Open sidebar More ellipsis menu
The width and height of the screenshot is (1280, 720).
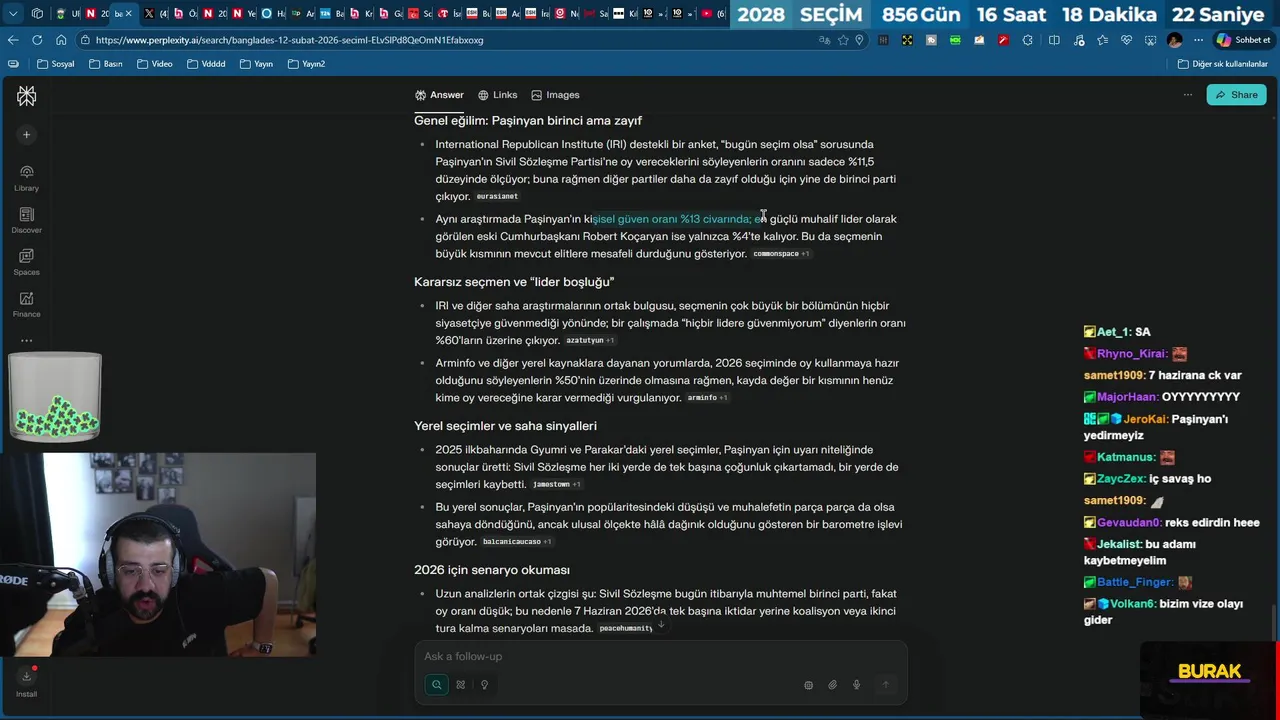point(26,341)
